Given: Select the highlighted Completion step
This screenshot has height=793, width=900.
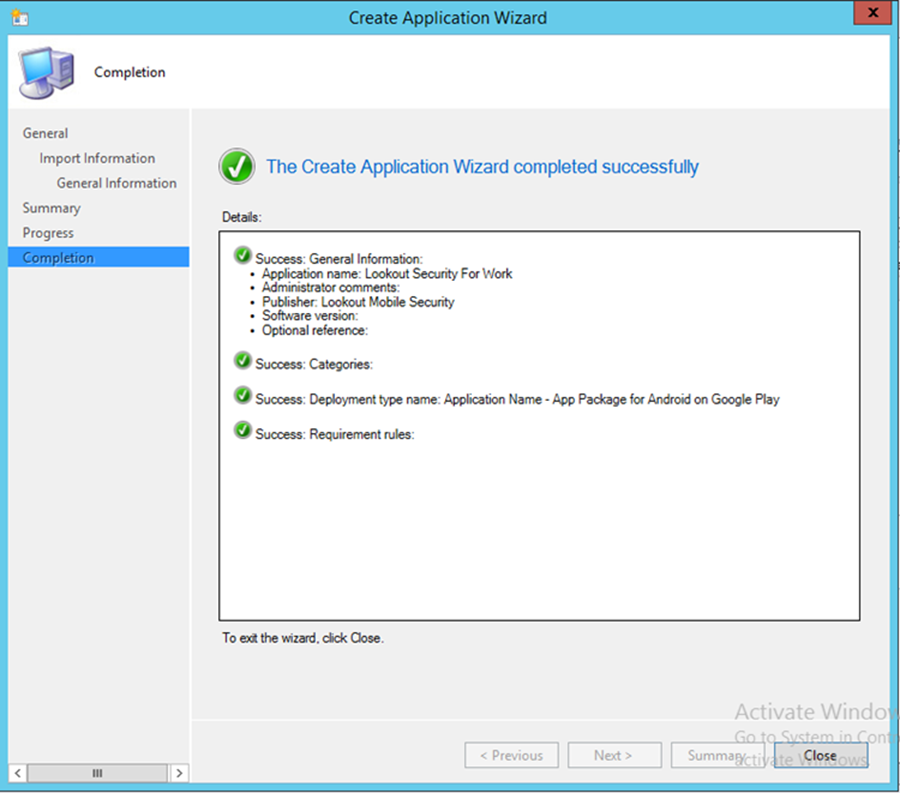Looking at the screenshot, I should (x=99, y=258).
